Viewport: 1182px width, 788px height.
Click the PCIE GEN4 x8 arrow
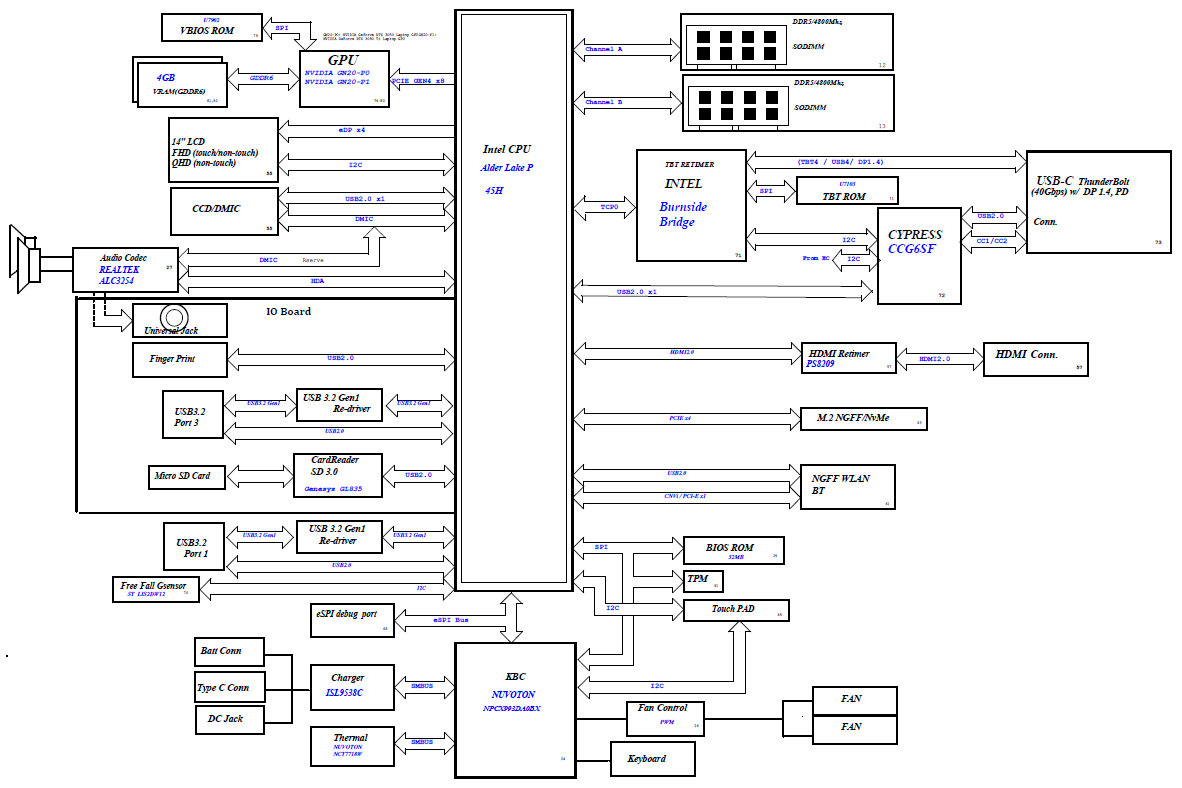click(x=422, y=79)
